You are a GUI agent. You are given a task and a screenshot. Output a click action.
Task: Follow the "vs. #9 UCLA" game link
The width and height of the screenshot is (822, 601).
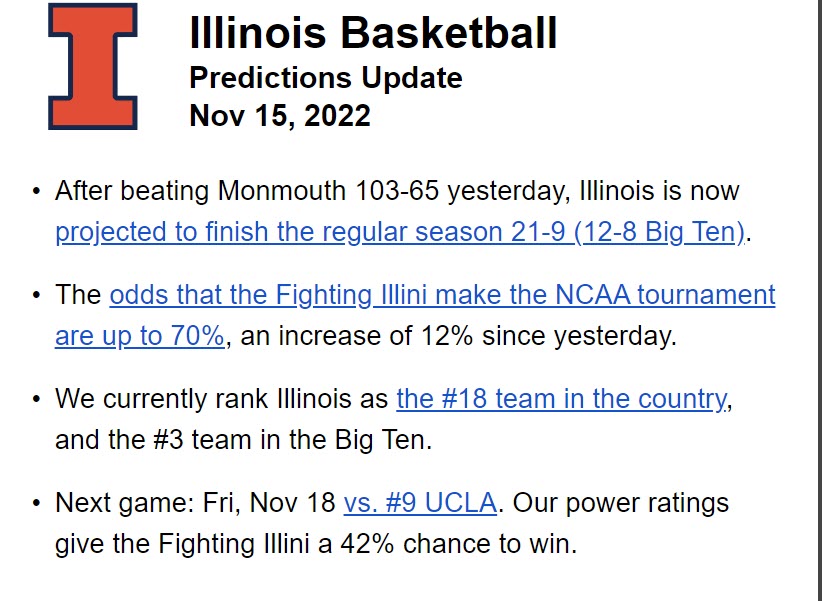pos(420,502)
